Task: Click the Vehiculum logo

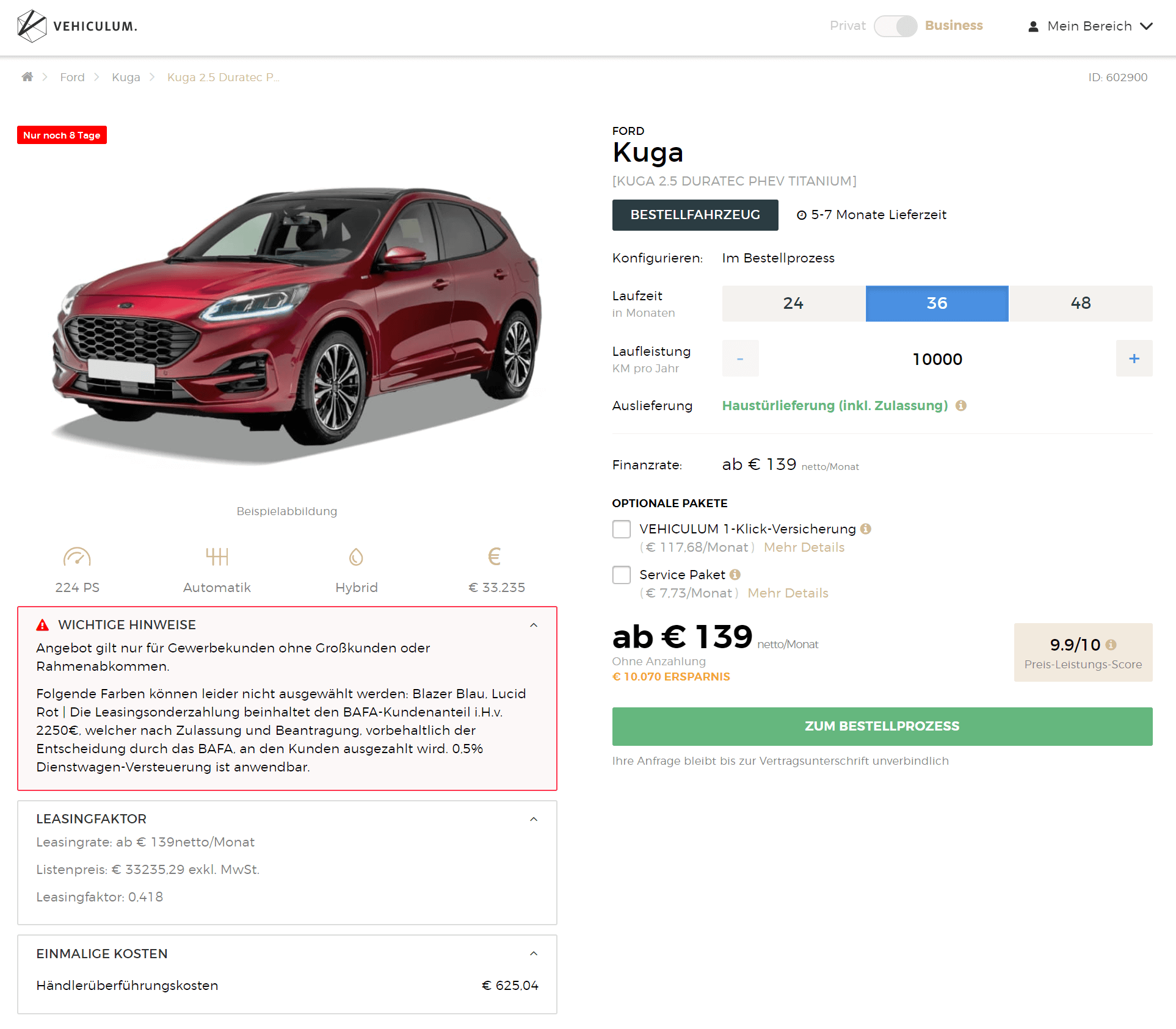Action: coord(77,26)
